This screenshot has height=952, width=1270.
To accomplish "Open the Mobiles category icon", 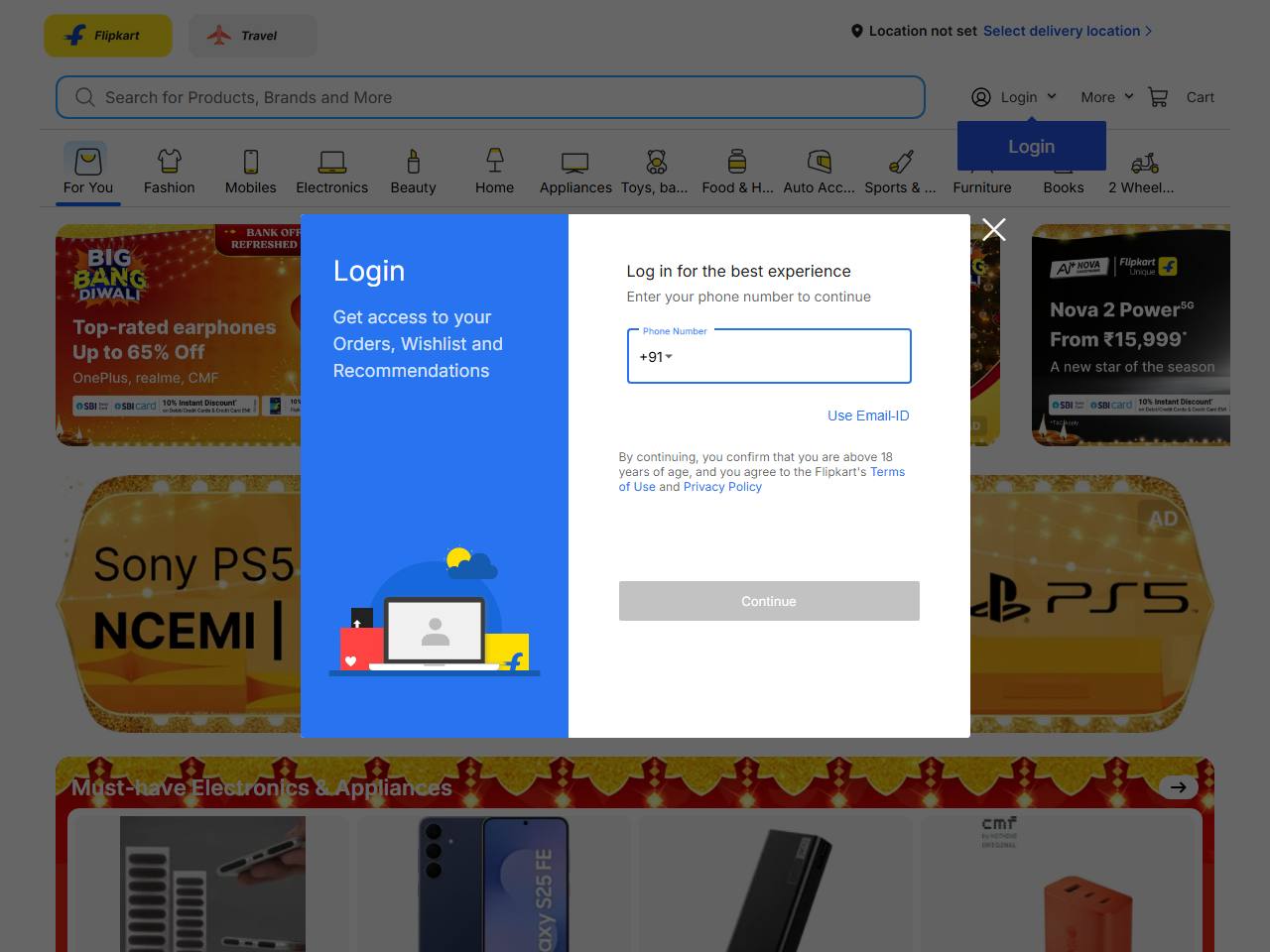I will point(251,161).
